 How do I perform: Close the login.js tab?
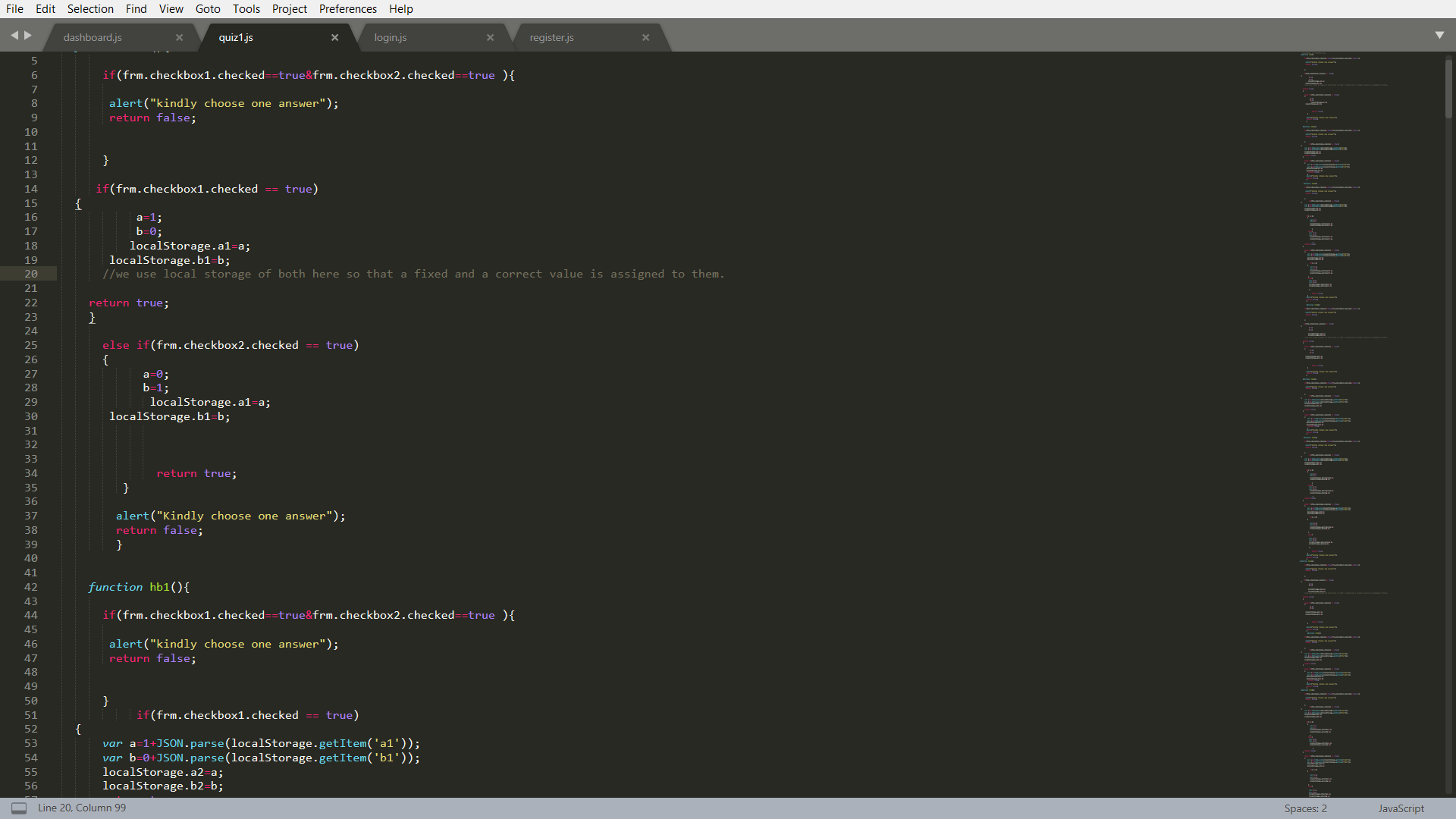490,38
